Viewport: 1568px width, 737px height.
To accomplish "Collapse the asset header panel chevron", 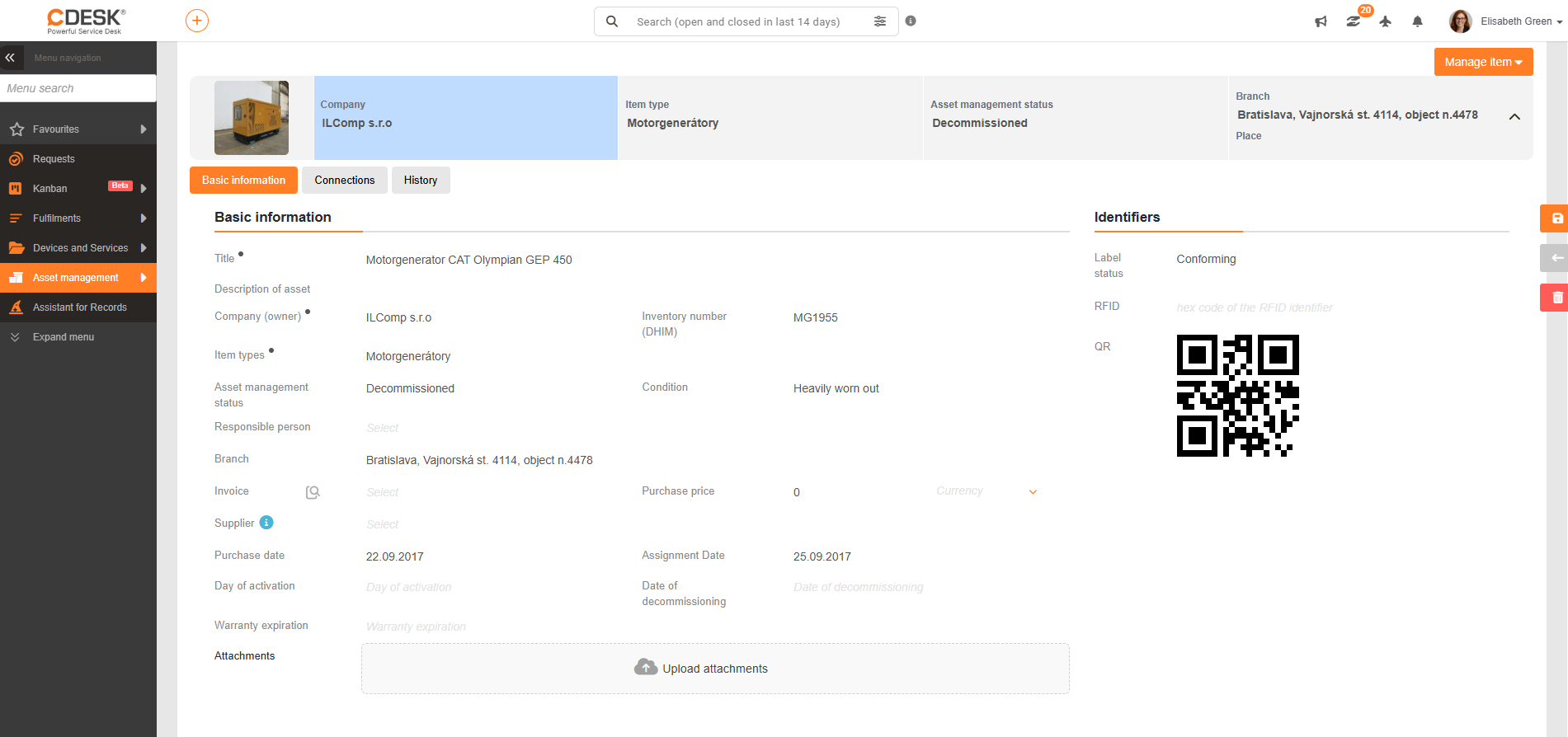I will pos(1514,116).
